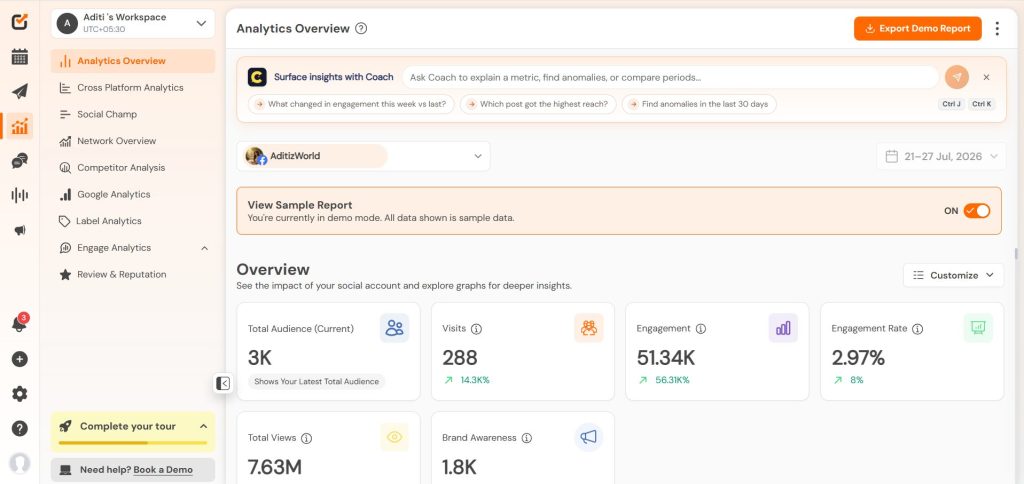Open the settings gear icon
The width and height of the screenshot is (1024, 484).
pos(20,394)
